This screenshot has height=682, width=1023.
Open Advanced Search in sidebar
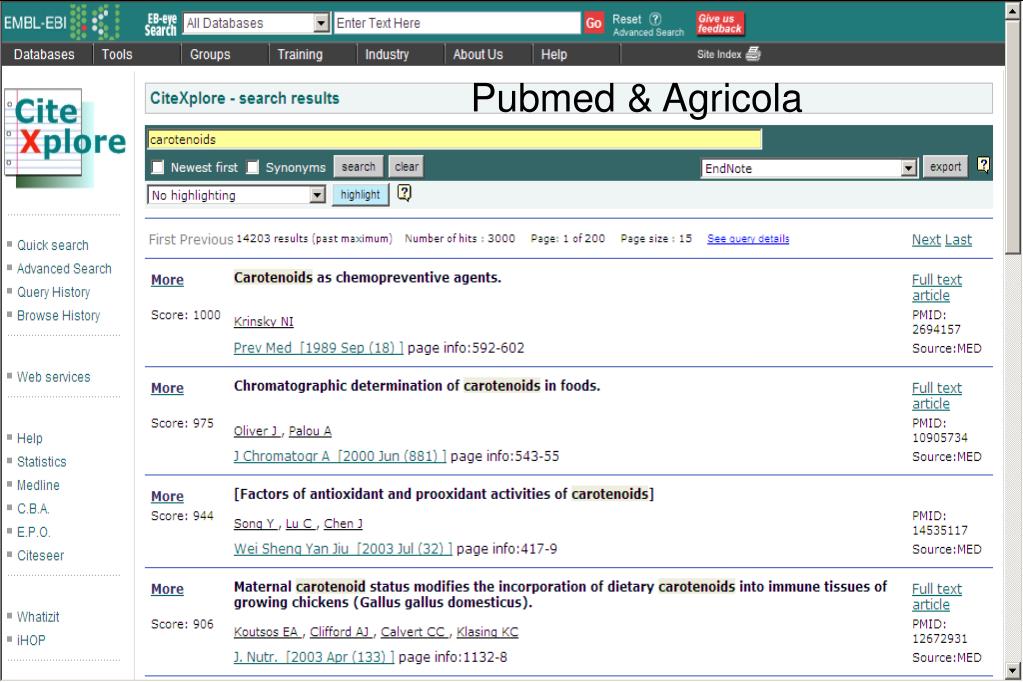pos(64,269)
